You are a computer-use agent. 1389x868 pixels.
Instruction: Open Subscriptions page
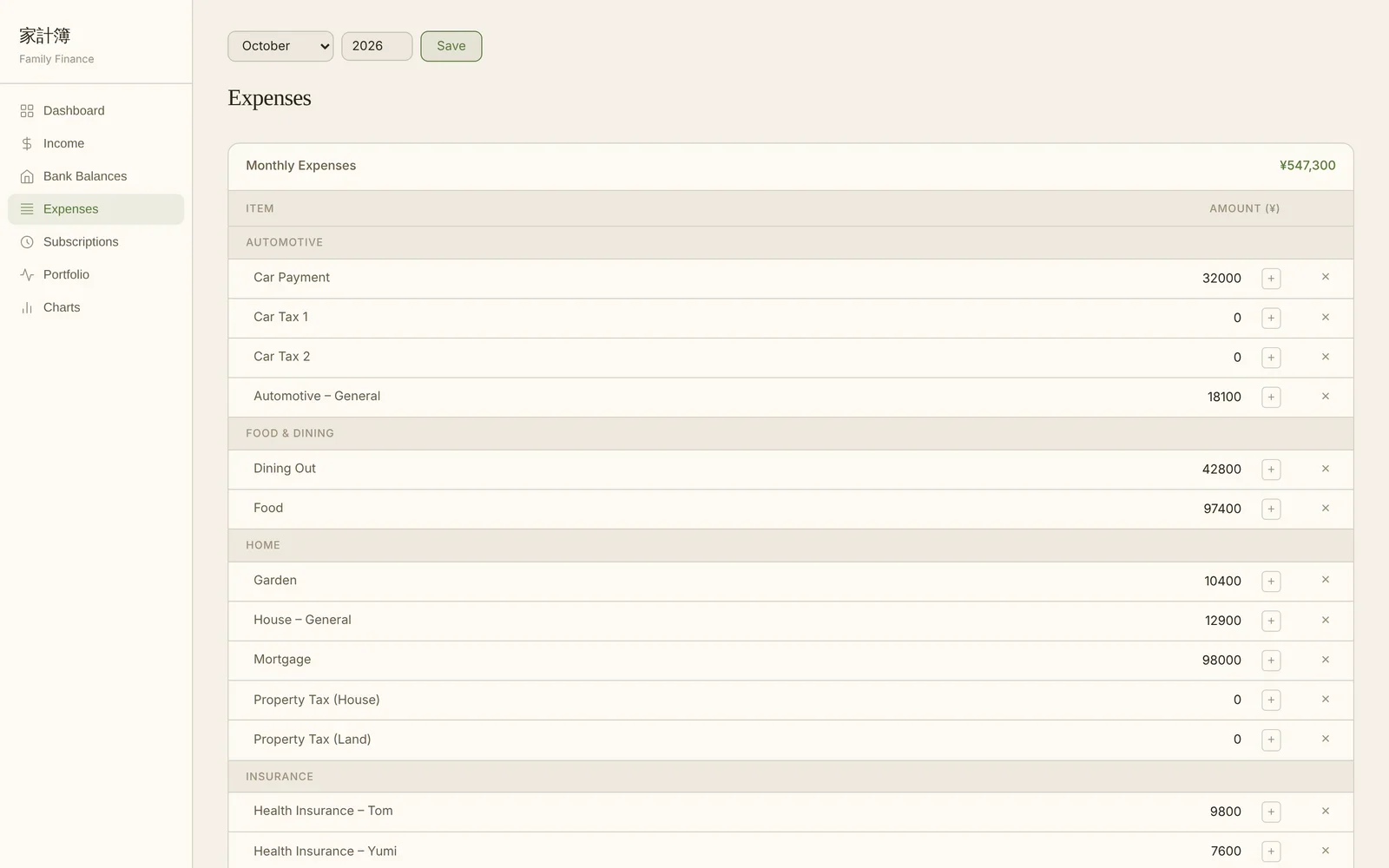(95, 242)
